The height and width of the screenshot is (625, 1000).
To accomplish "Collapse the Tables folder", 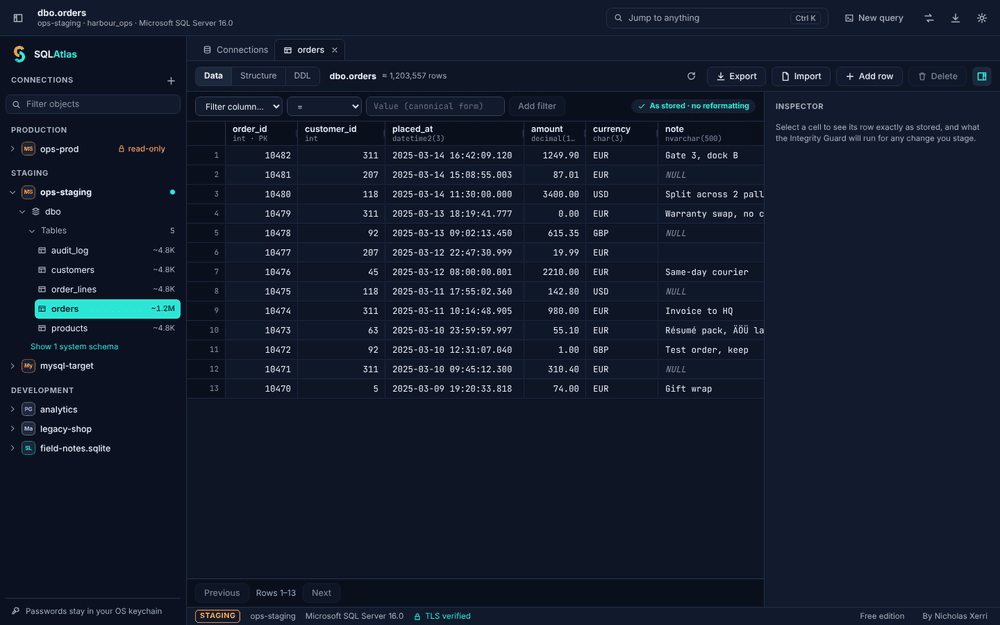I will pyautogui.click(x=32, y=231).
